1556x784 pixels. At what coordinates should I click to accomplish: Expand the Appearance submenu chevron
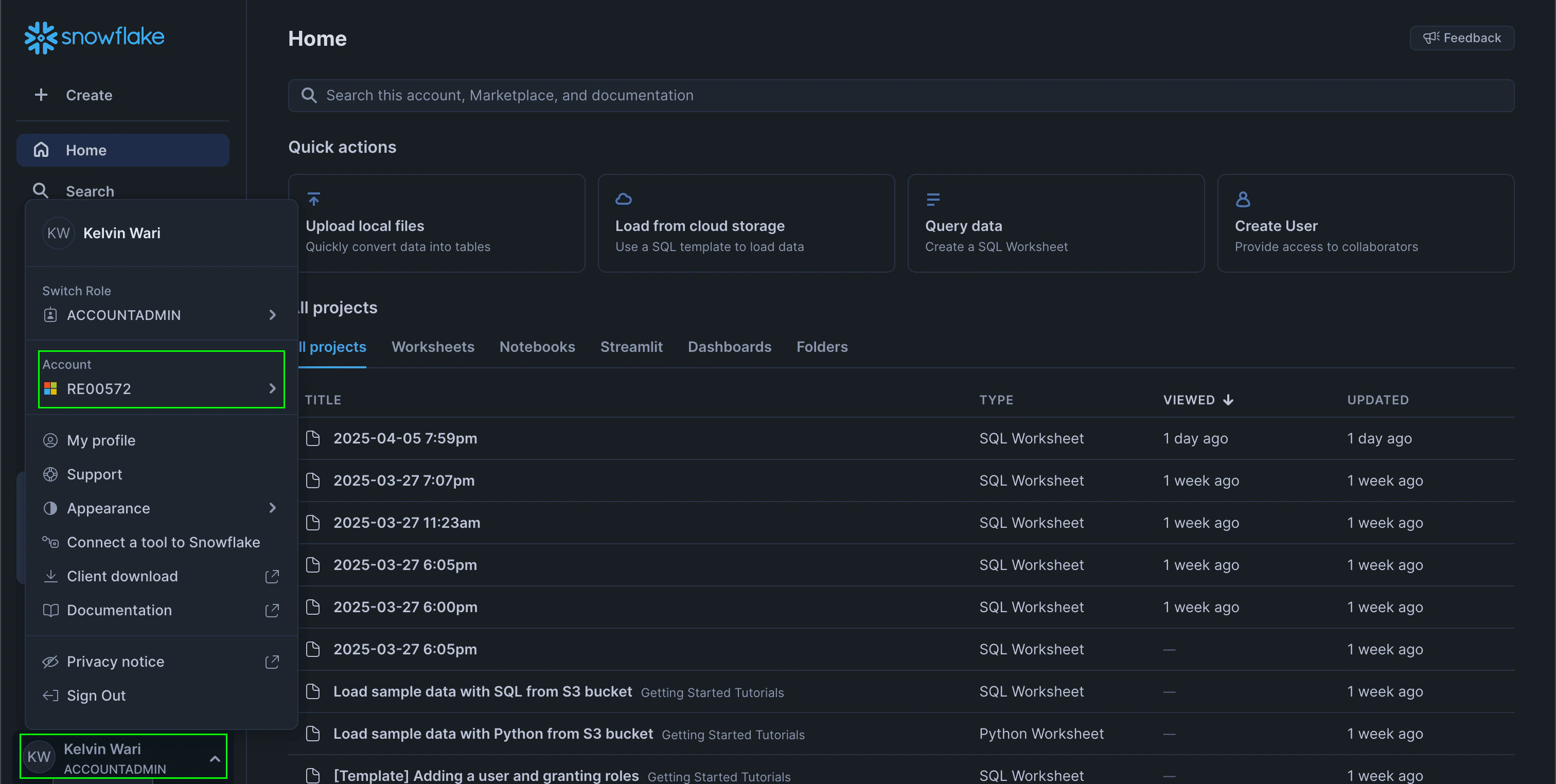pyautogui.click(x=272, y=508)
